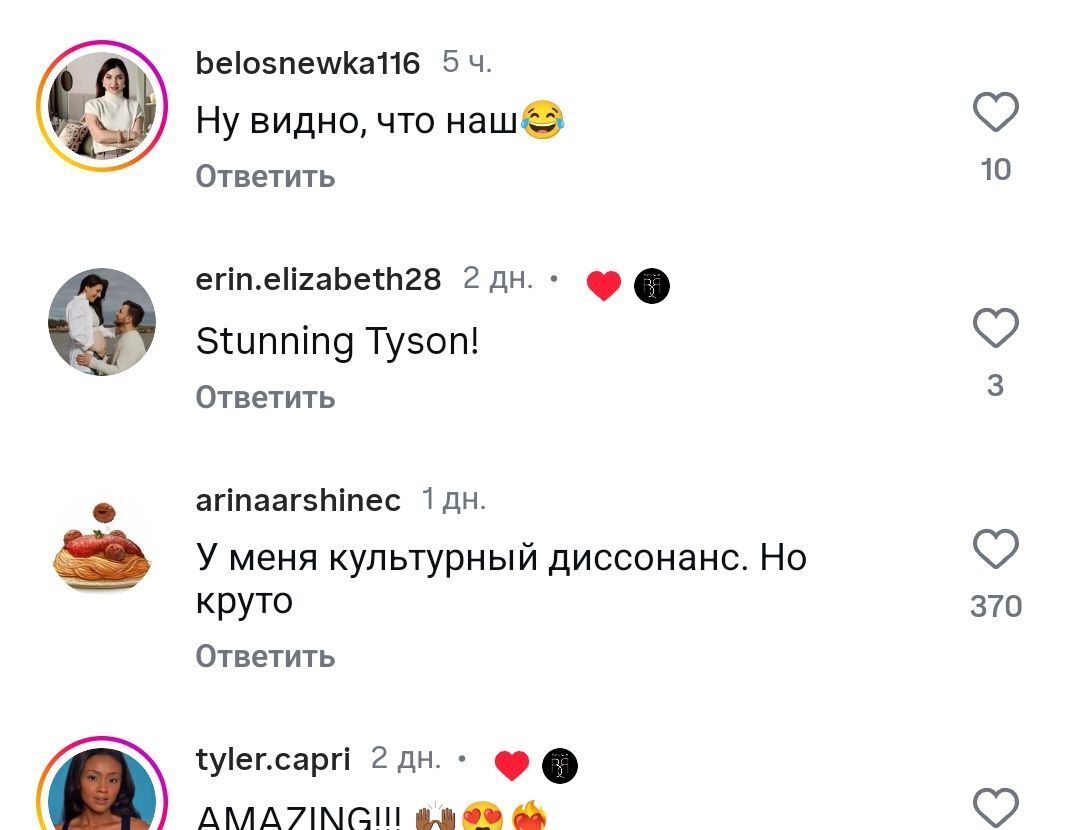Image resolution: width=1080 pixels, height=830 pixels.
Task: Tap the red heart badge beside erin.elizabeth28
Action: [x=604, y=285]
